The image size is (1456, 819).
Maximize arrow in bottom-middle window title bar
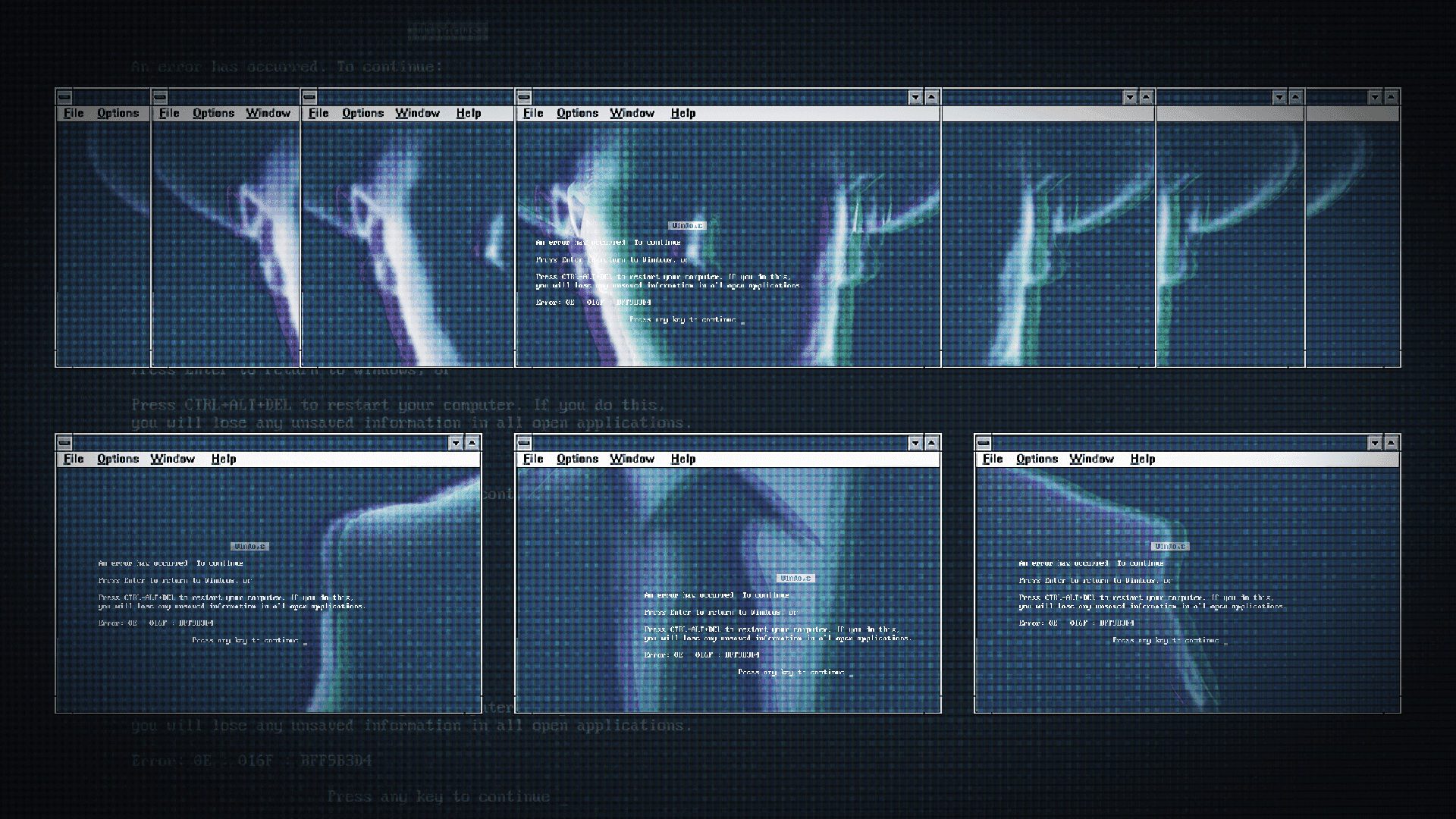click(931, 443)
